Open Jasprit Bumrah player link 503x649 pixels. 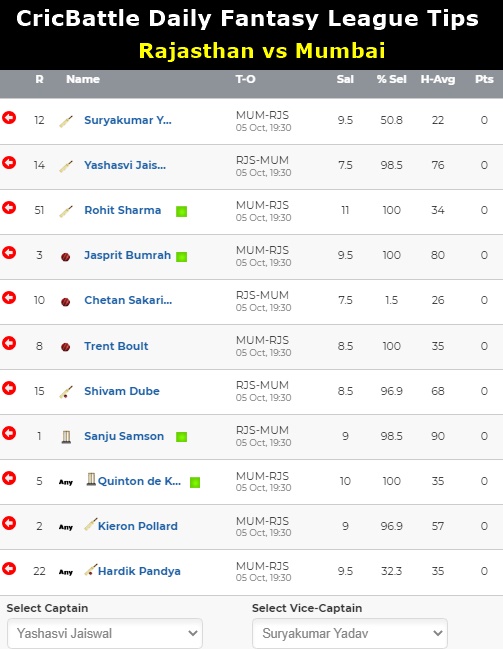pyautogui.click(x=128, y=255)
